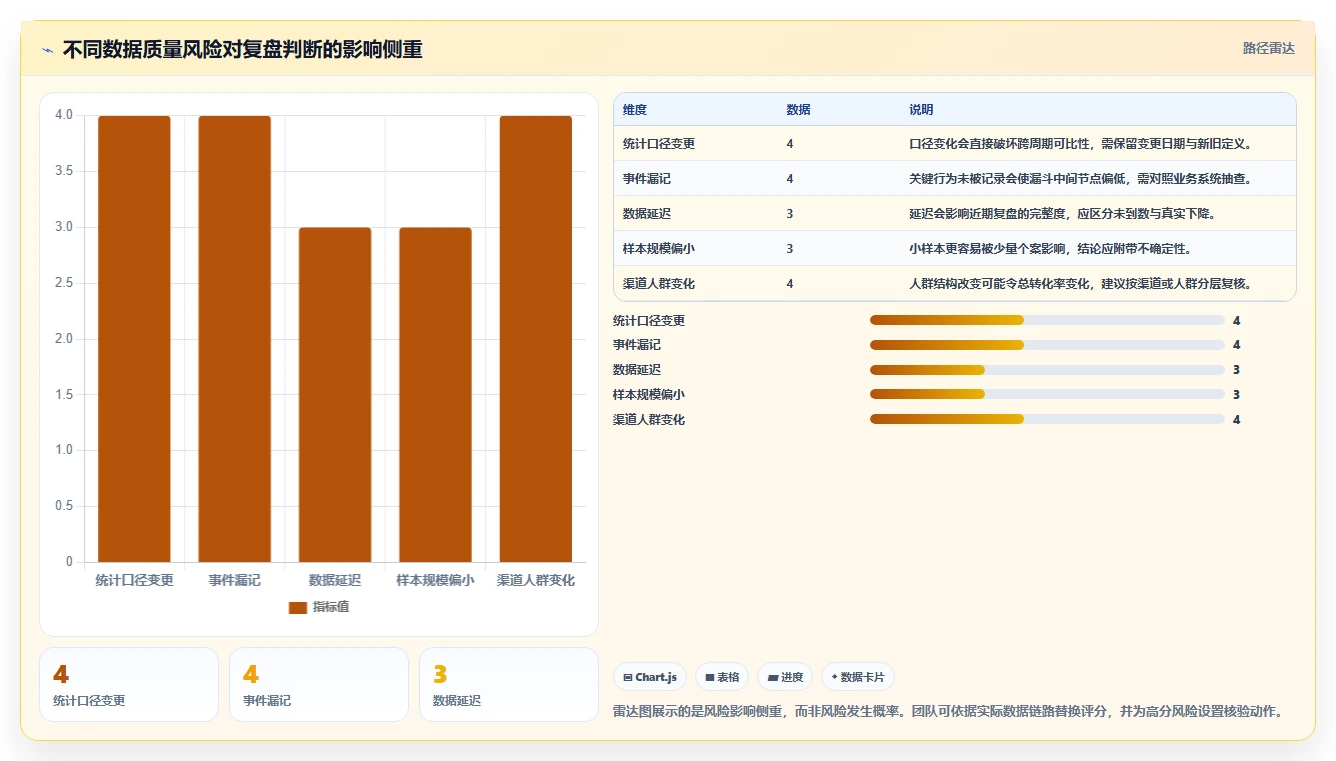Click the 数据 column header
This screenshot has width=1336, height=761.
(798, 110)
